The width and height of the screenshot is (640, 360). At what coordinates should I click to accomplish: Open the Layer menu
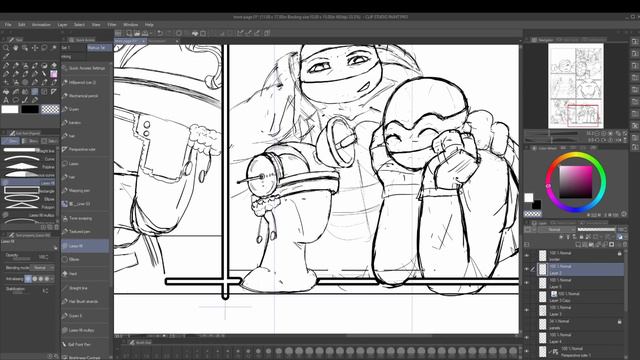pos(62,25)
